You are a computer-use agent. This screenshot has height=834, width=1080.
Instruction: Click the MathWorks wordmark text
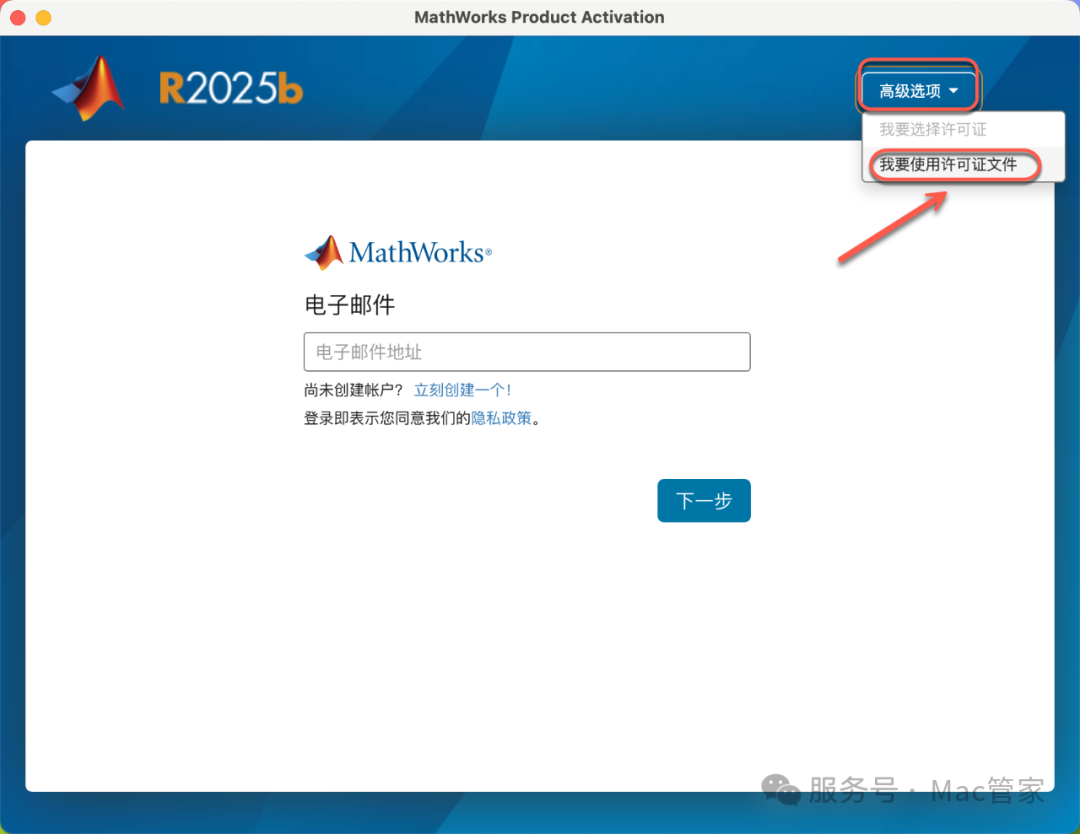coord(418,252)
